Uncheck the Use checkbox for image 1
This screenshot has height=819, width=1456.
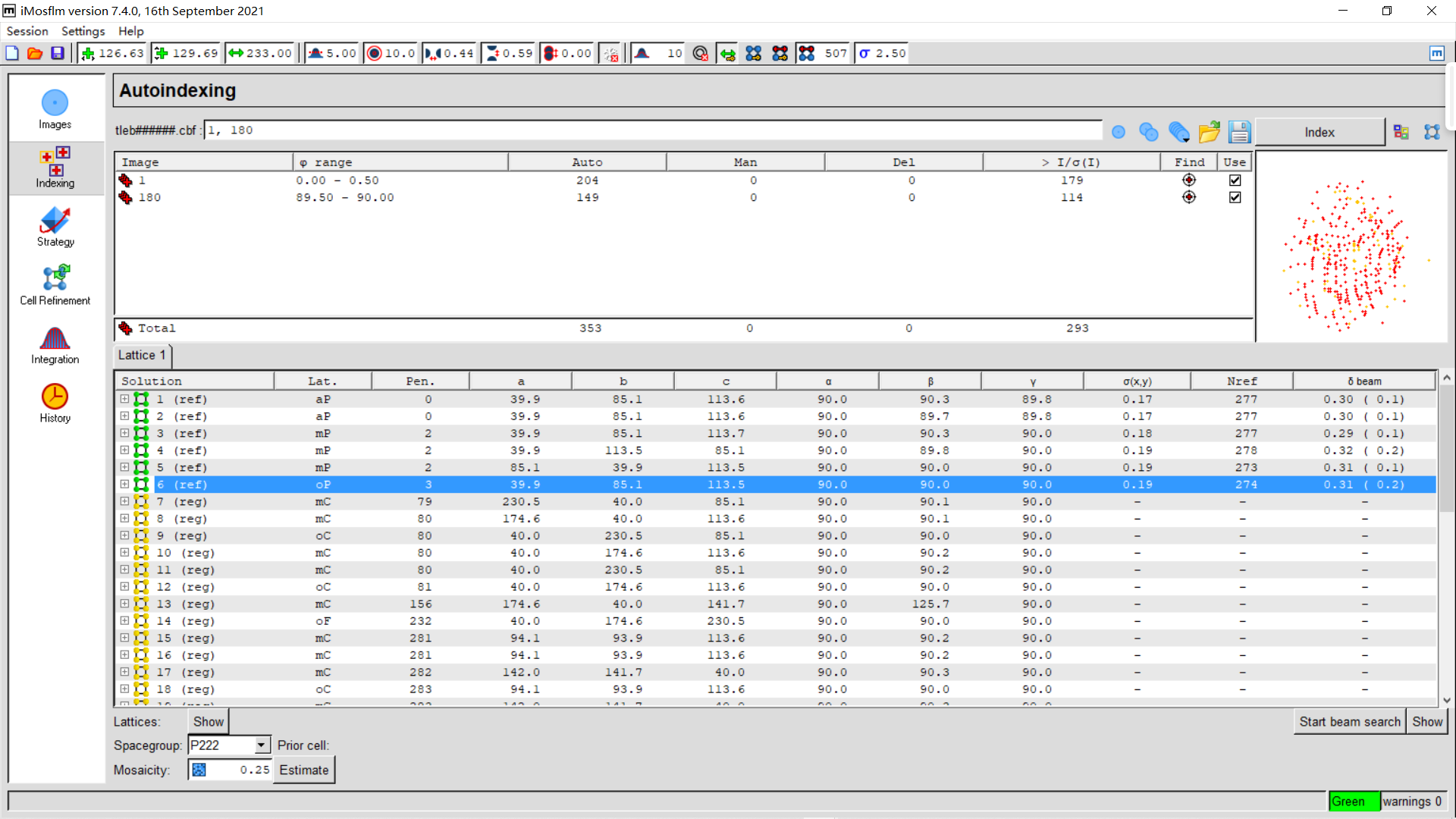(1235, 180)
